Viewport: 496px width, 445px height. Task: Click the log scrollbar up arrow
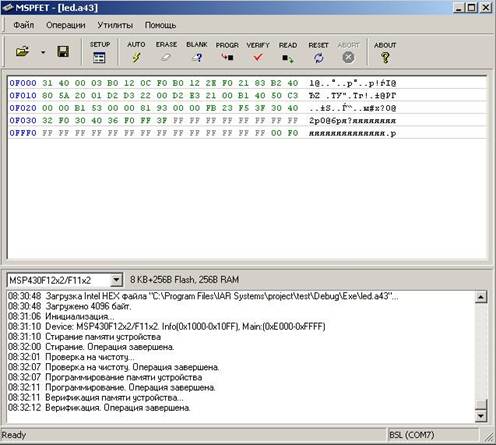coord(481,297)
